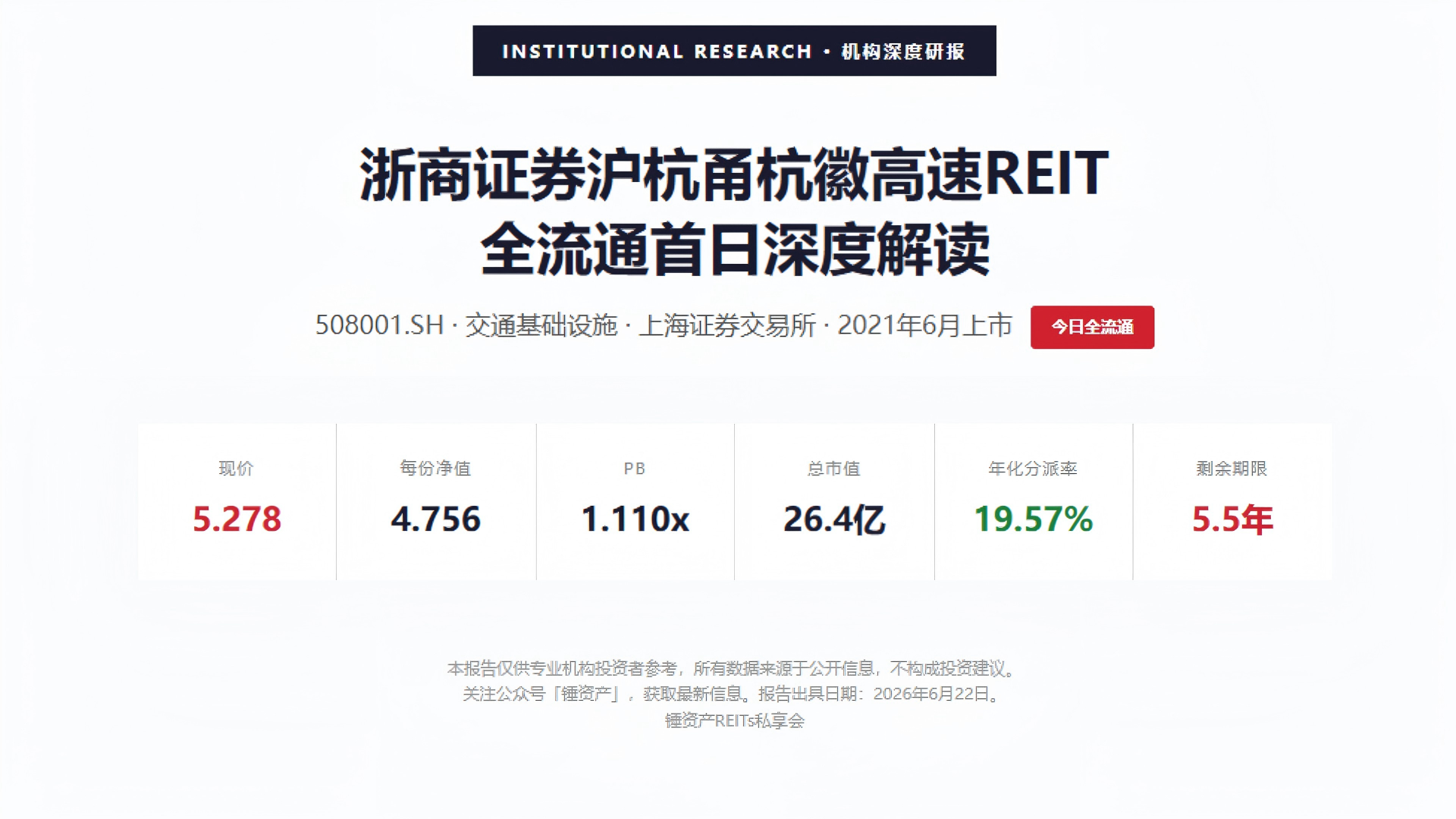Select the title line 全流通首日深度解读
This screenshot has height=819, width=1456.
click(734, 249)
